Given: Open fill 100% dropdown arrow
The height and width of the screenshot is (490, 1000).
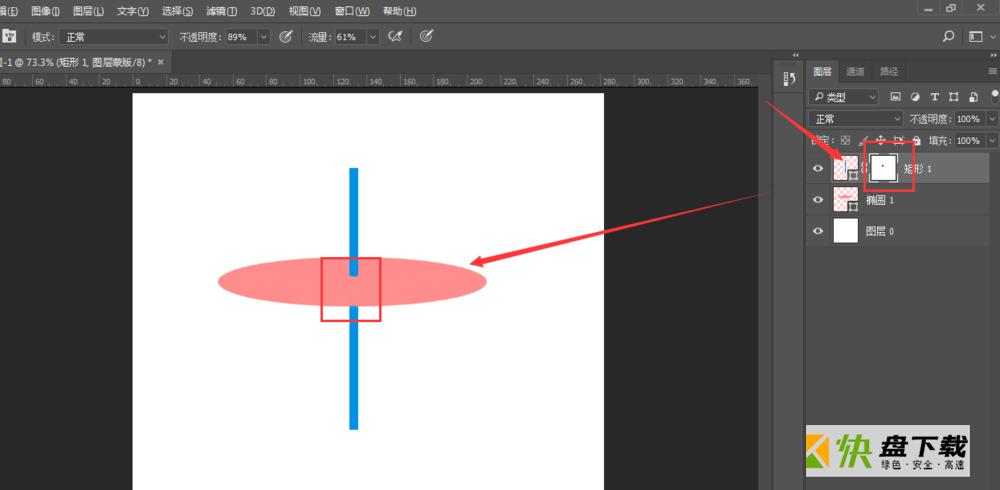Looking at the screenshot, I should 992,140.
